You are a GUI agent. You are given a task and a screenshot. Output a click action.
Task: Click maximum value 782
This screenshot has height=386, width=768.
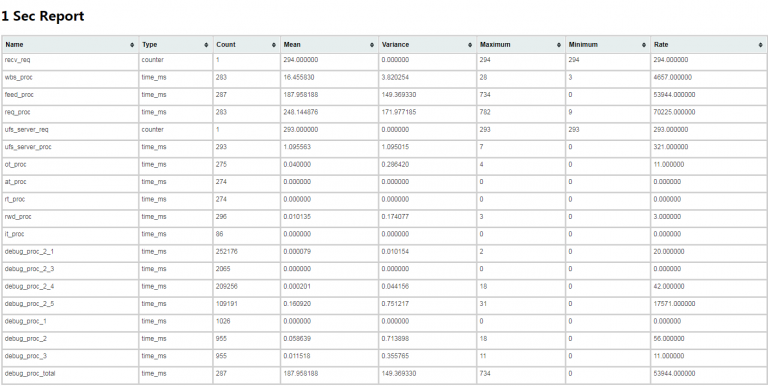pos(485,112)
